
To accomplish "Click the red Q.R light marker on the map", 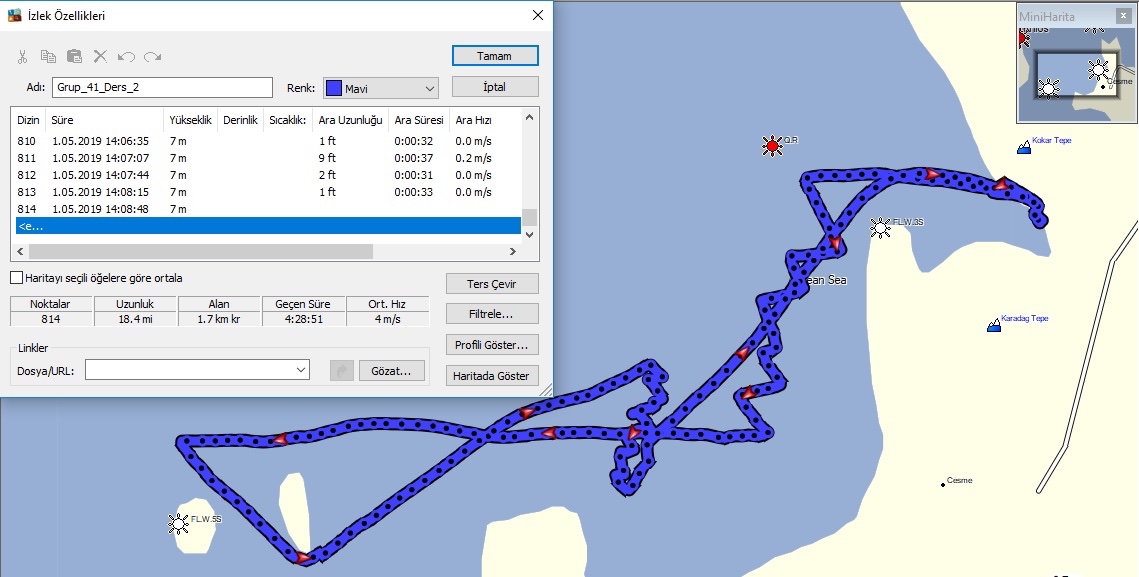I will click(772, 146).
